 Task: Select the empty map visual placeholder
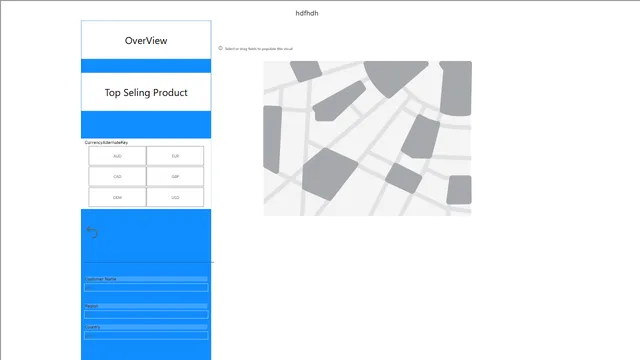tap(367, 138)
